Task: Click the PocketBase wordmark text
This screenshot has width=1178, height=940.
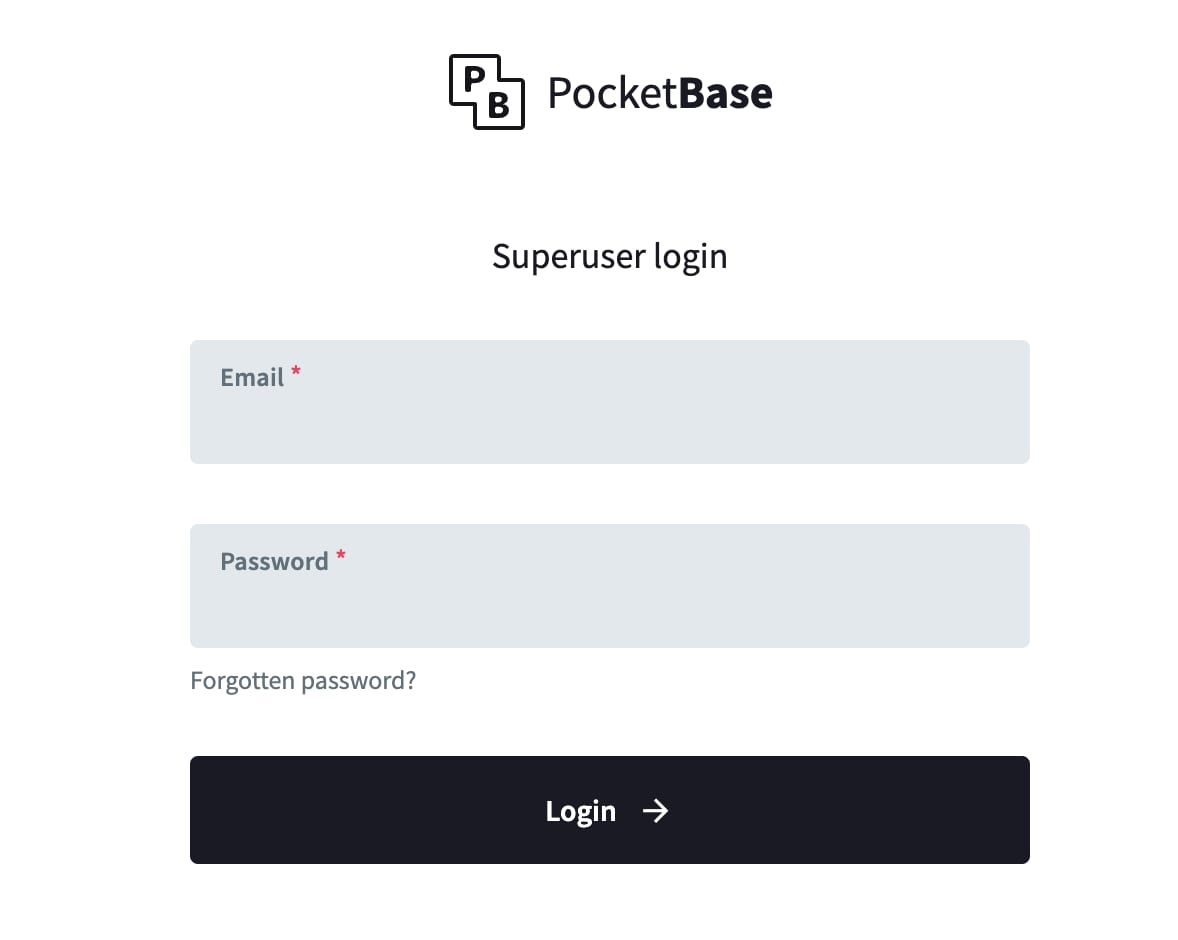Action: (660, 93)
